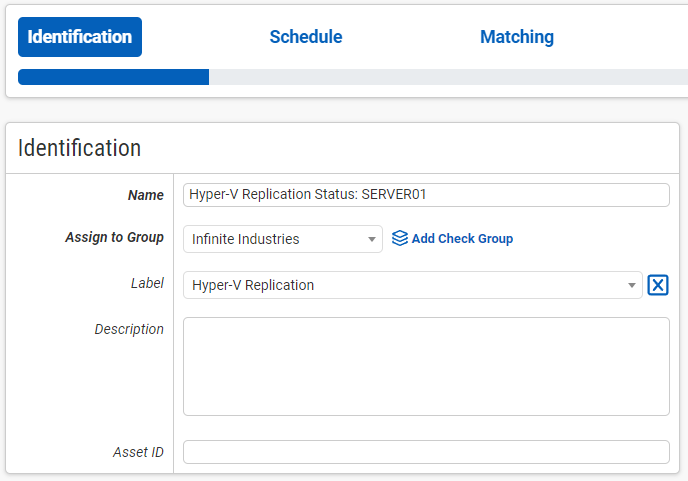Click the Identification section heading
Viewport: 688px width, 481px height.
point(80,148)
